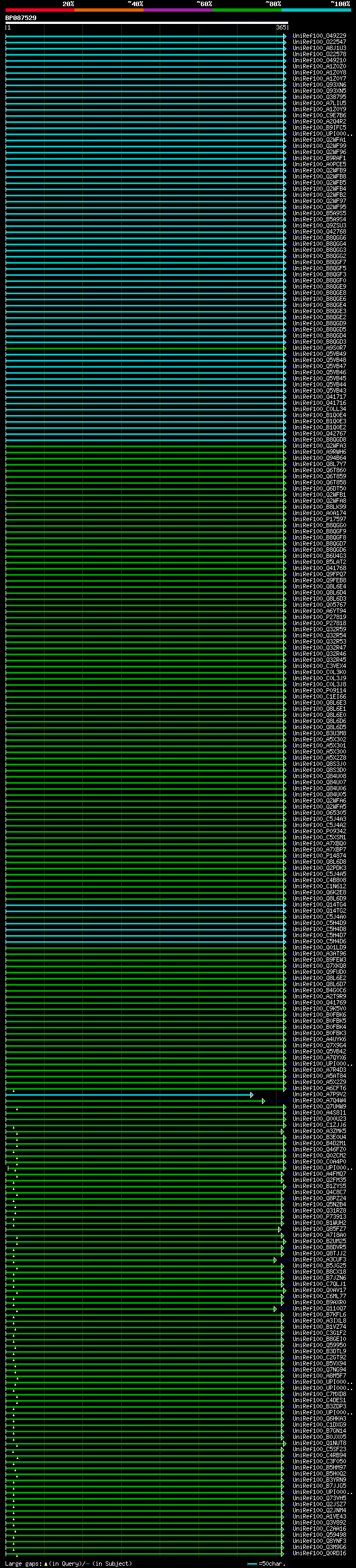Select the UniRef100_B3U3M8 label
The image size is (356, 1568).
coord(319,734)
